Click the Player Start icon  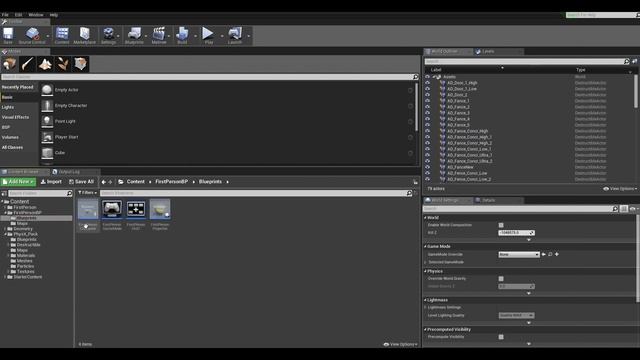(47, 137)
